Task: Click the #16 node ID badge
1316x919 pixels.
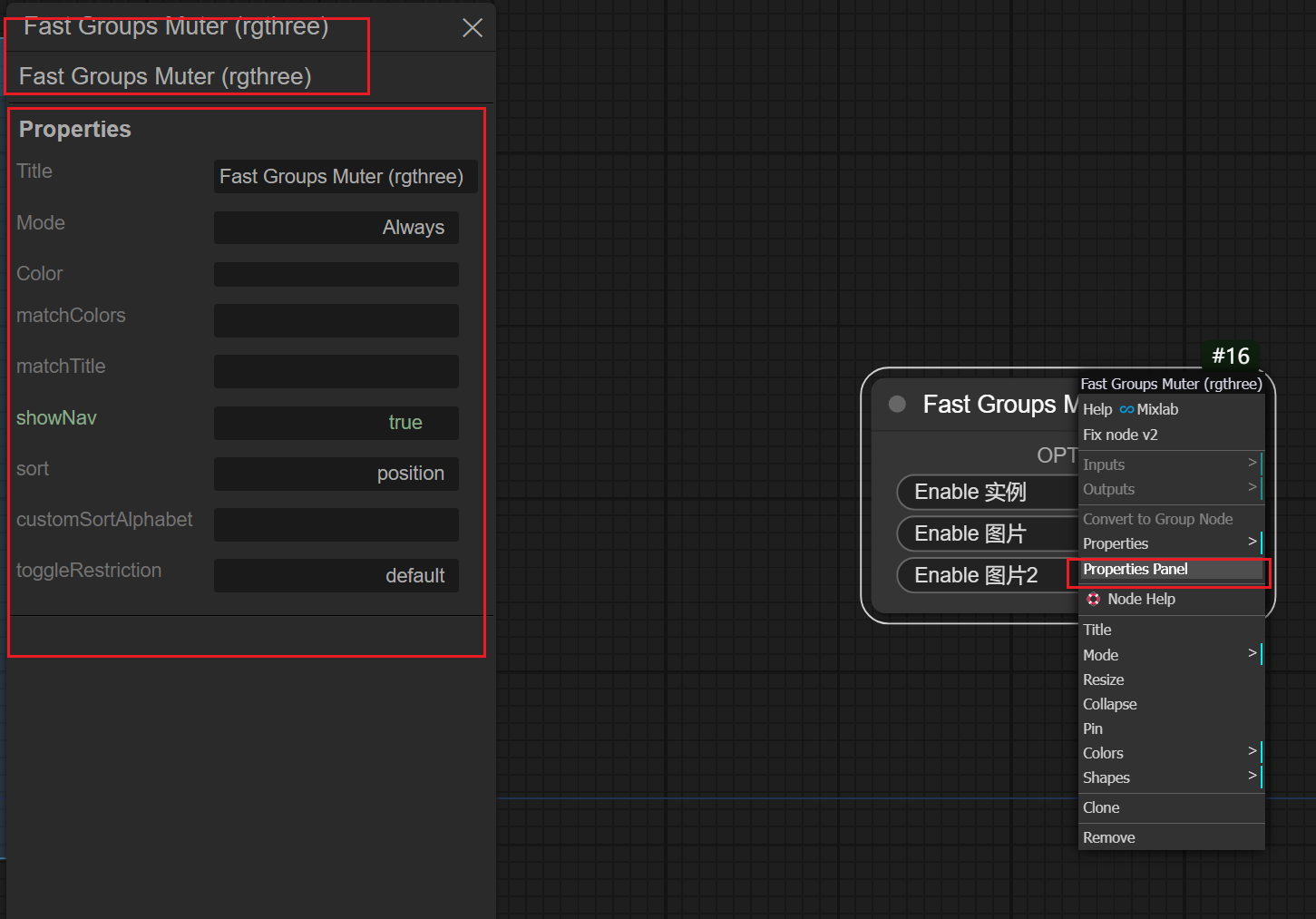Action: pyautogui.click(x=1230, y=356)
